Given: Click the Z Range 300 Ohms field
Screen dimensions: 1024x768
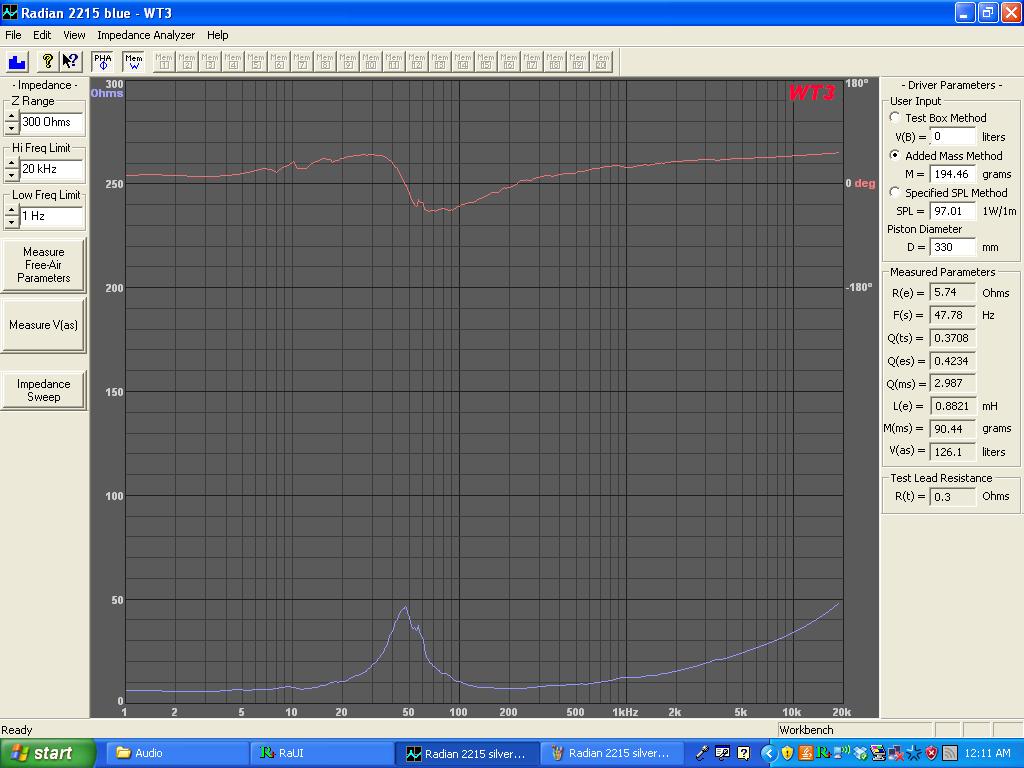Looking at the screenshot, I should (52, 122).
